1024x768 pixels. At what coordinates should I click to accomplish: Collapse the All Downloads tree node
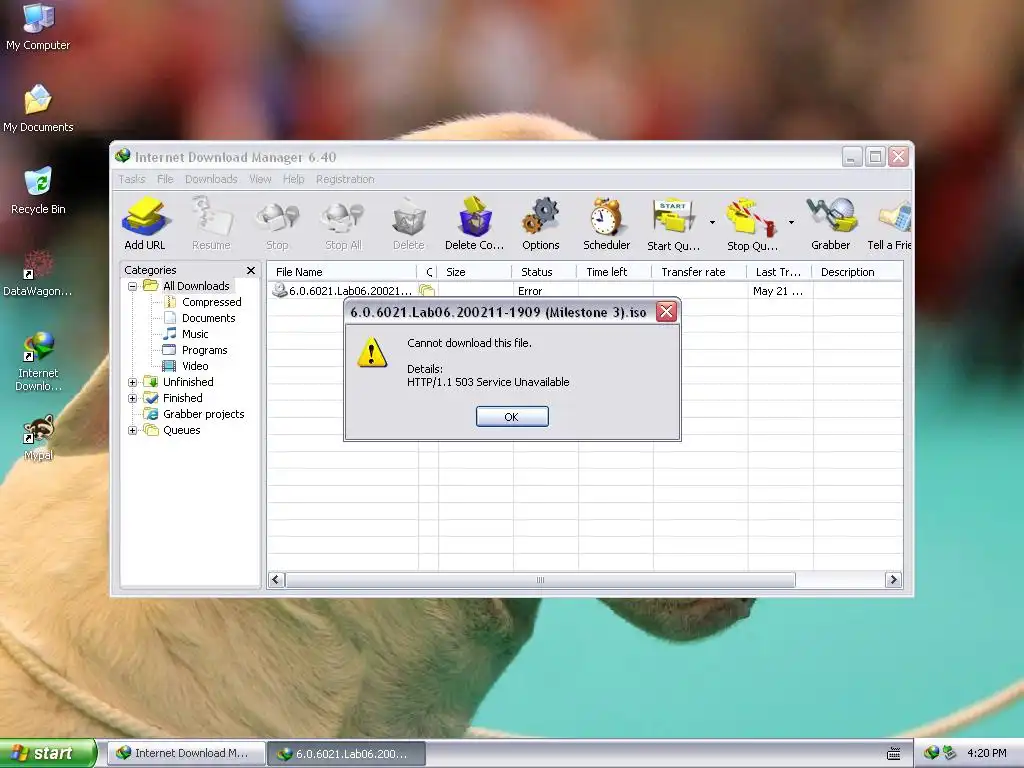click(133, 286)
